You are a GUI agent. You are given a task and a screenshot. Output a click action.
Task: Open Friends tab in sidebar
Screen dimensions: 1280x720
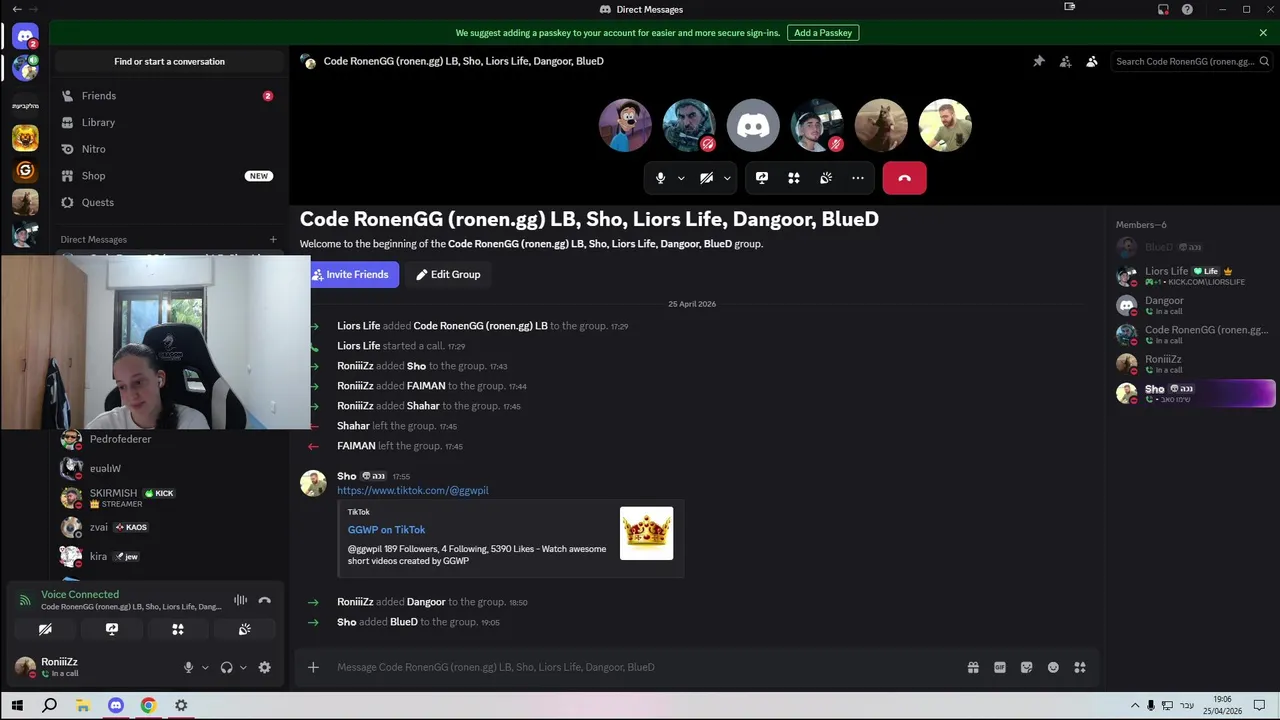(169, 96)
